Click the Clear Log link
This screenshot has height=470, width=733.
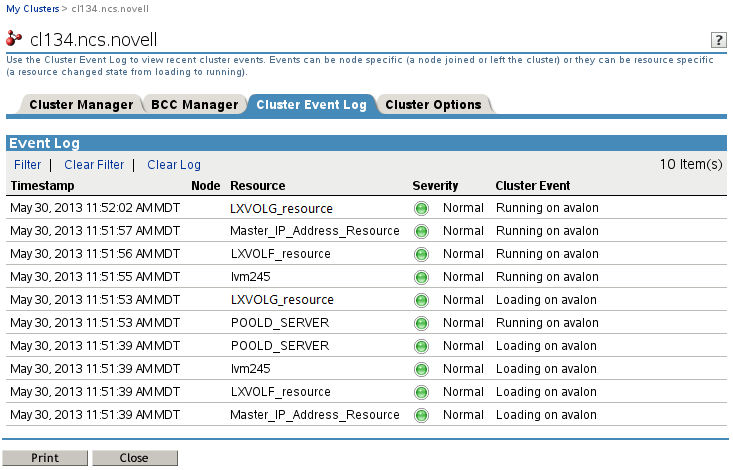tap(174, 165)
